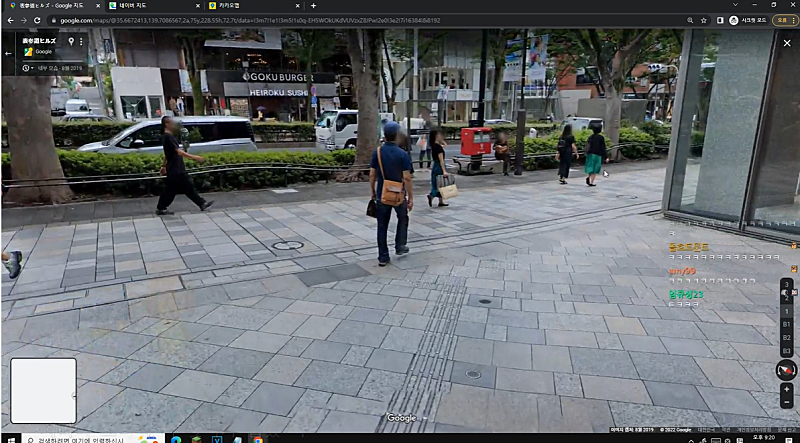The height and width of the screenshot is (443, 800).
Task: Click the compass to reset the view
Action: 786,370
